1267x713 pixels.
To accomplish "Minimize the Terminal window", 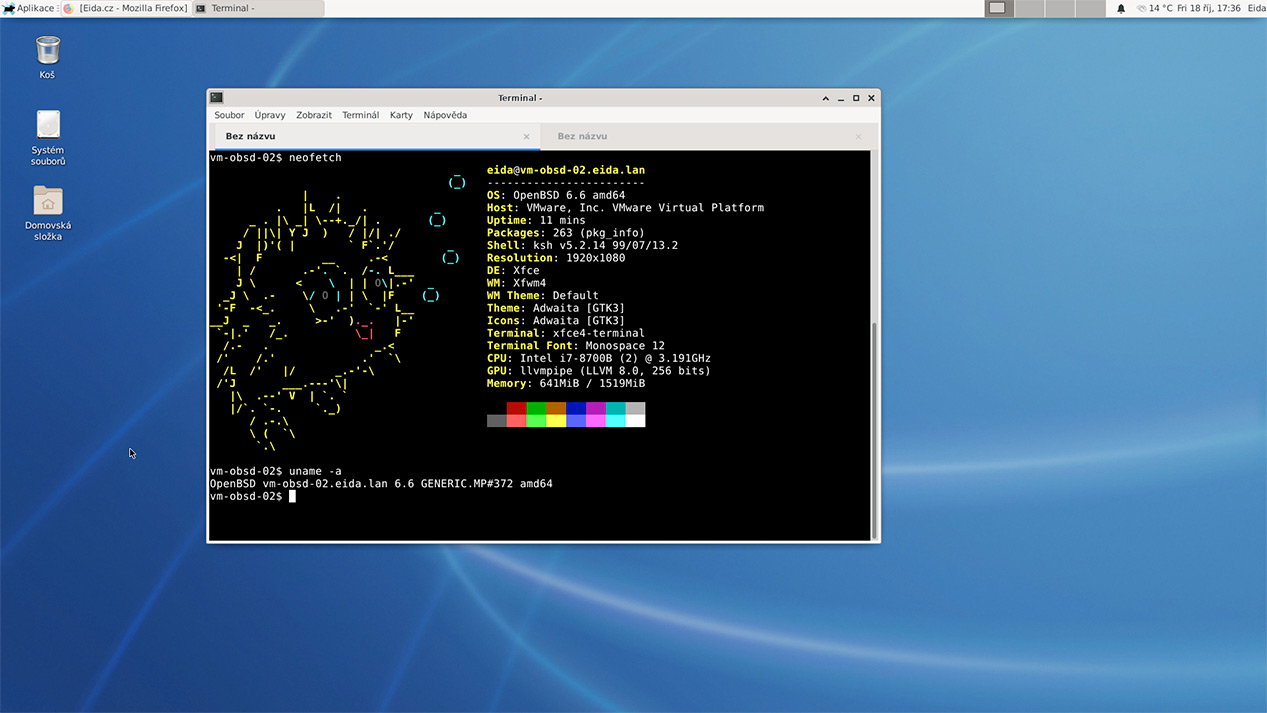I will coord(841,98).
